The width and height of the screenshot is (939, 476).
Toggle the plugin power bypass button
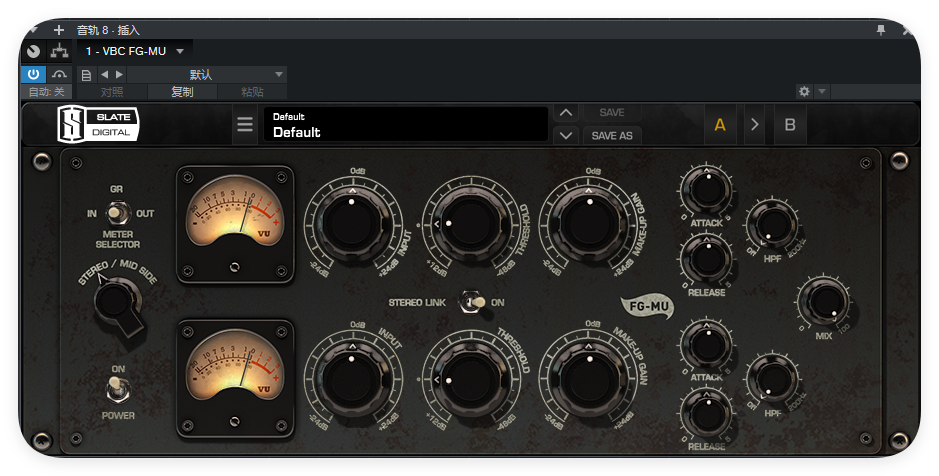[x=34, y=74]
